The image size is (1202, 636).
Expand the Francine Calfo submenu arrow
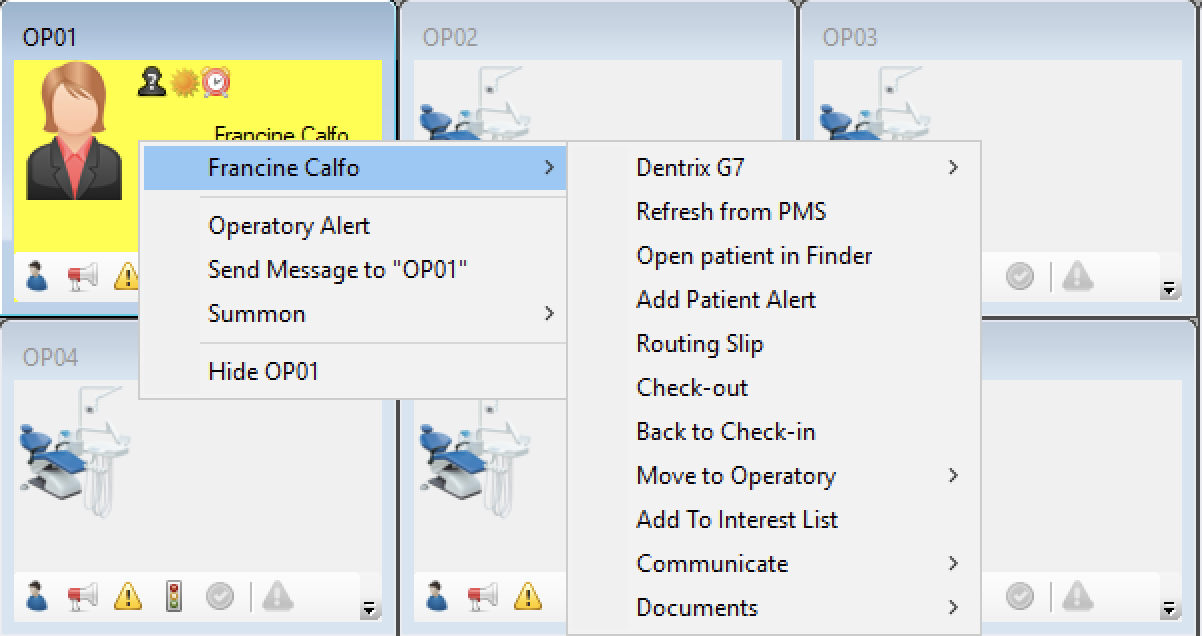(x=548, y=168)
